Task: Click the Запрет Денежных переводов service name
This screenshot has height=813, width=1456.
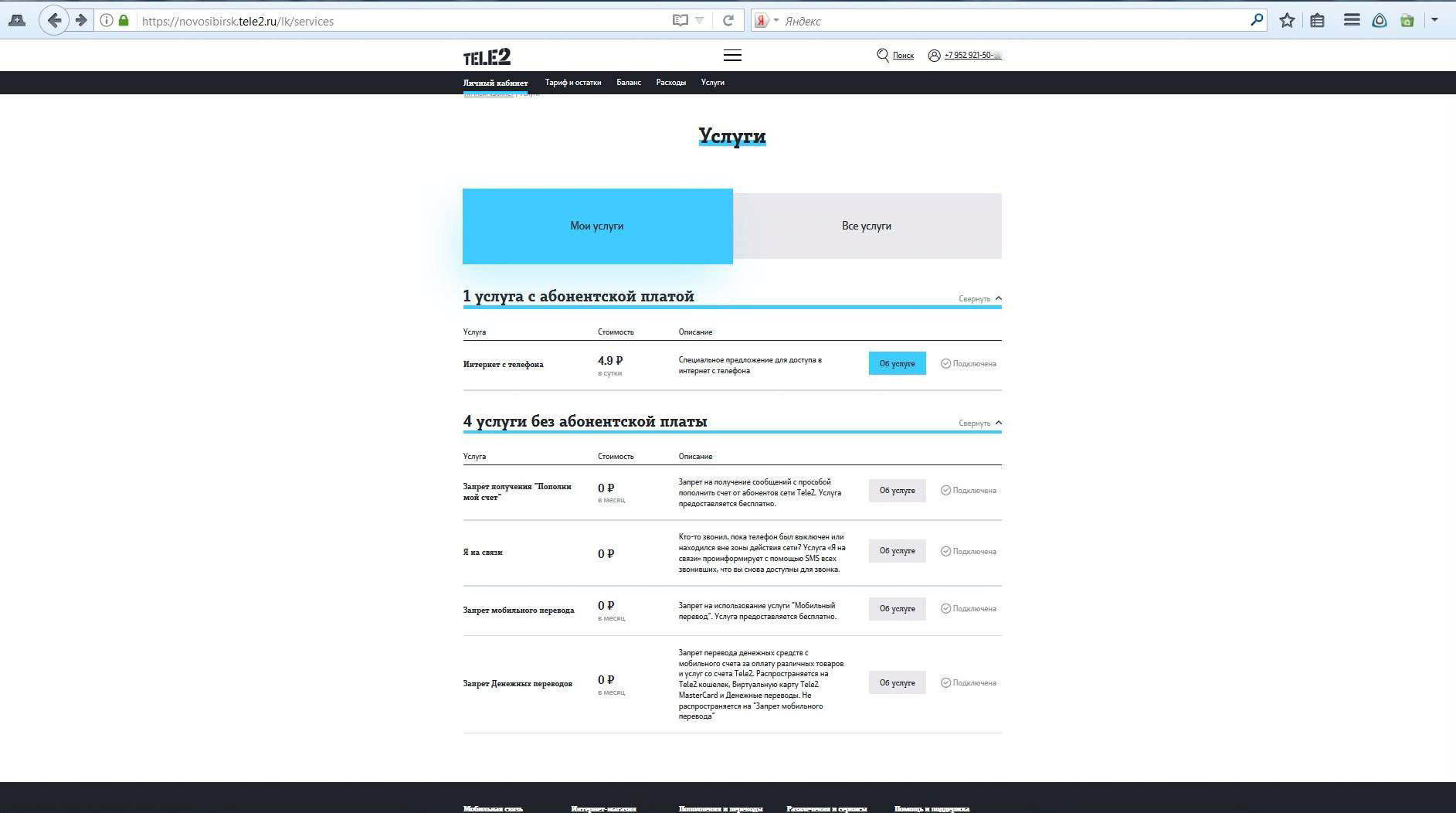Action: click(518, 683)
